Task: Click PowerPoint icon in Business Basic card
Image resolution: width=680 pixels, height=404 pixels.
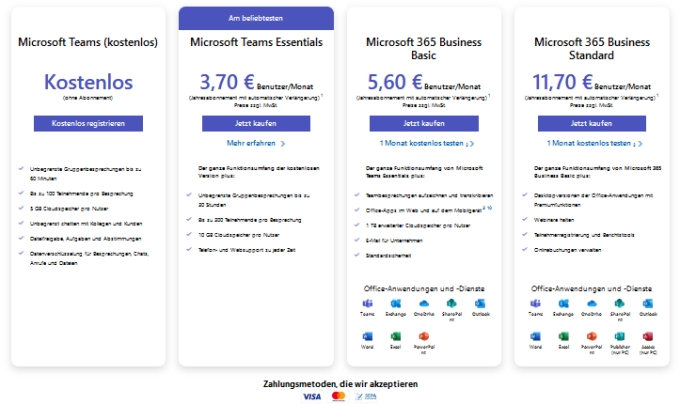Action: (x=424, y=336)
